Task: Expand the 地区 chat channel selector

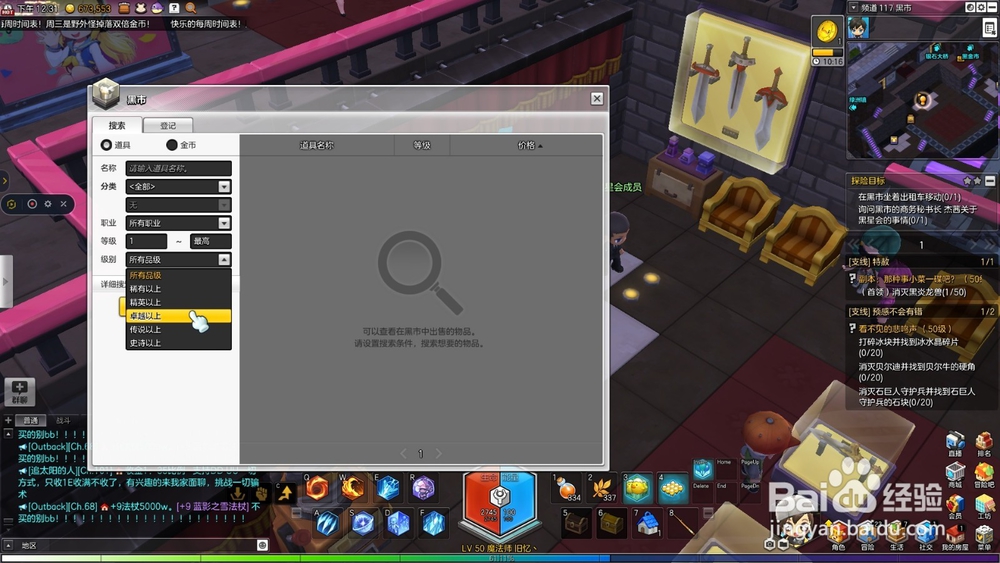Action: click(x=8, y=545)
